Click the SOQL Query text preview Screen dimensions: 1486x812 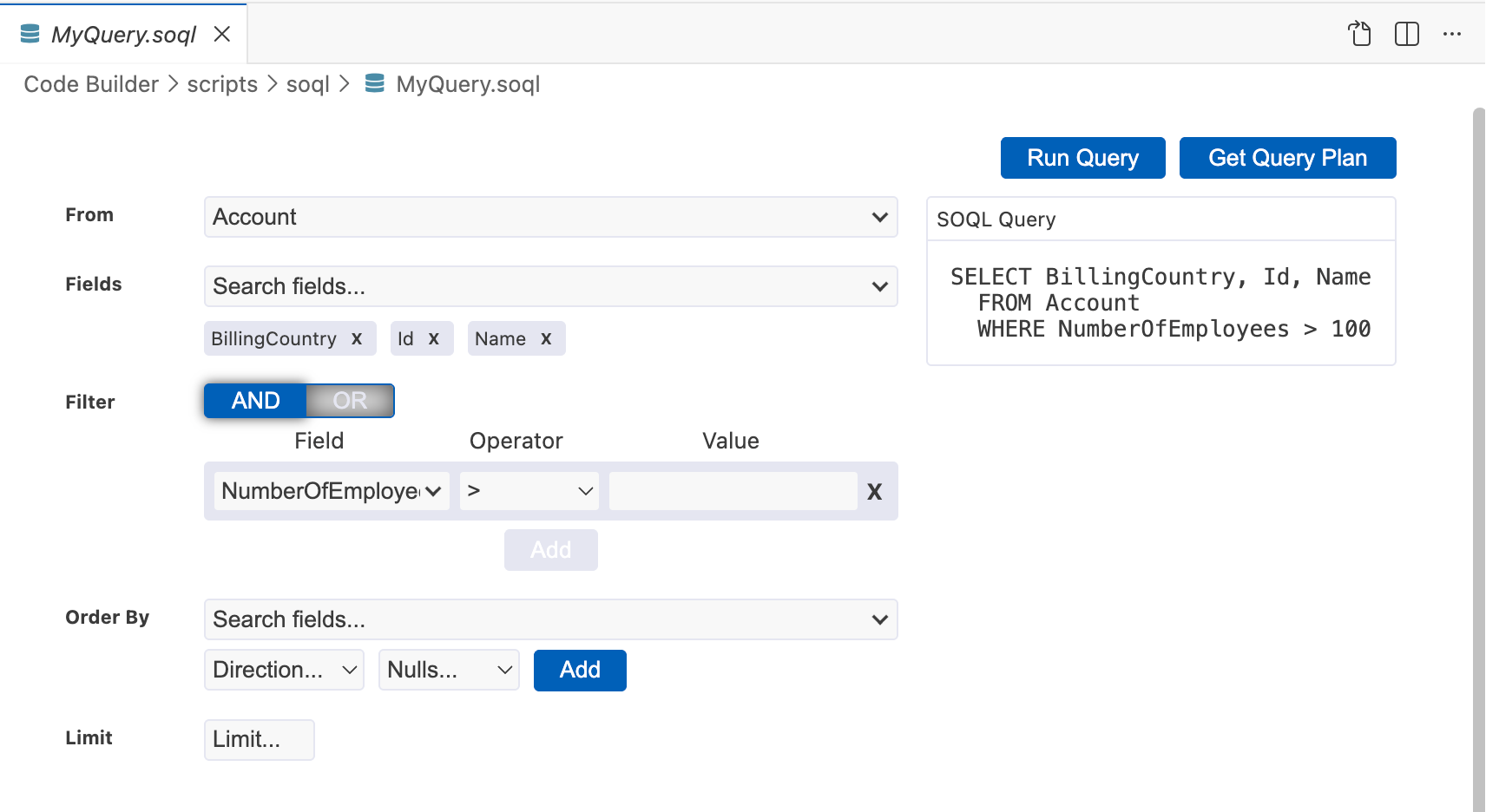point(1161,303)
